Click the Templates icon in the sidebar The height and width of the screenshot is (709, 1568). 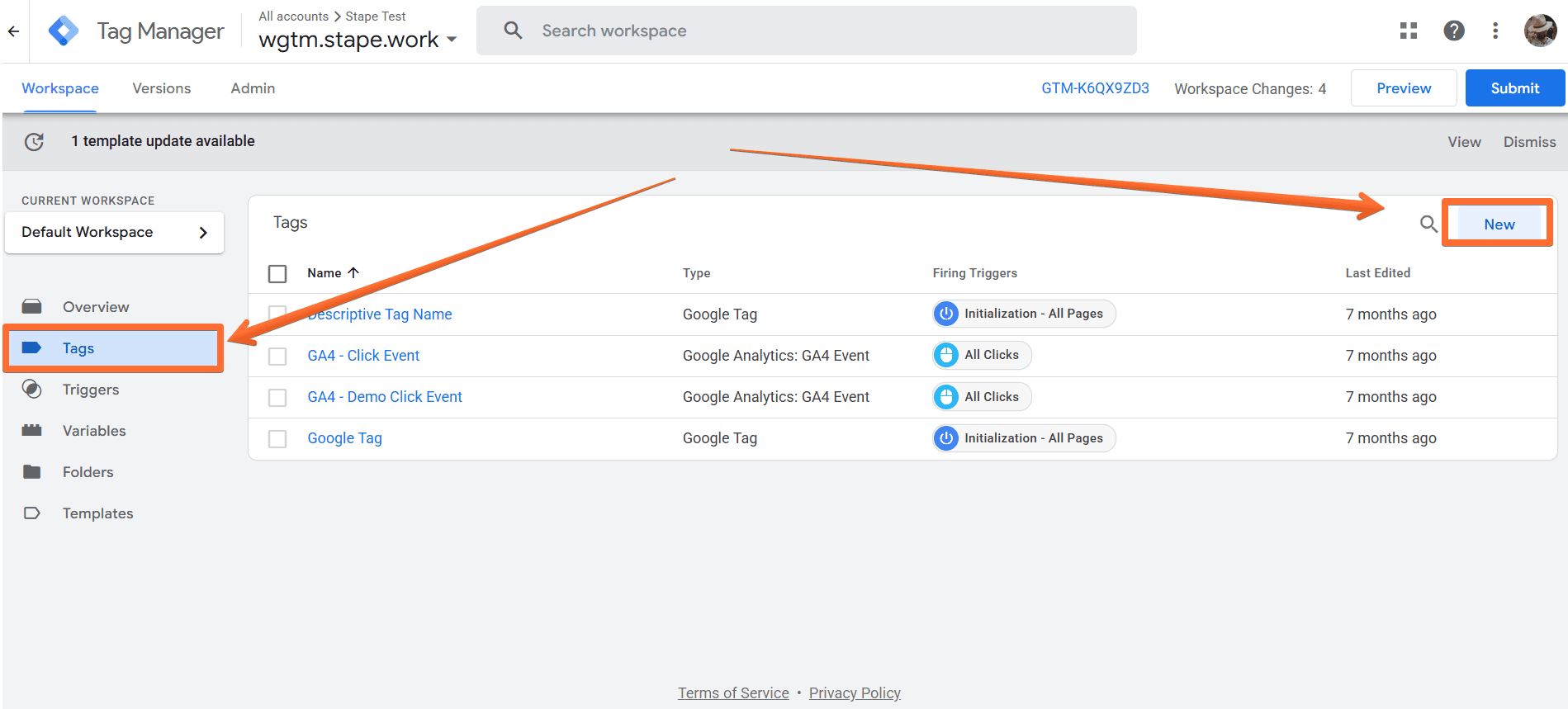pyautogui.click(x=32, y=513)
